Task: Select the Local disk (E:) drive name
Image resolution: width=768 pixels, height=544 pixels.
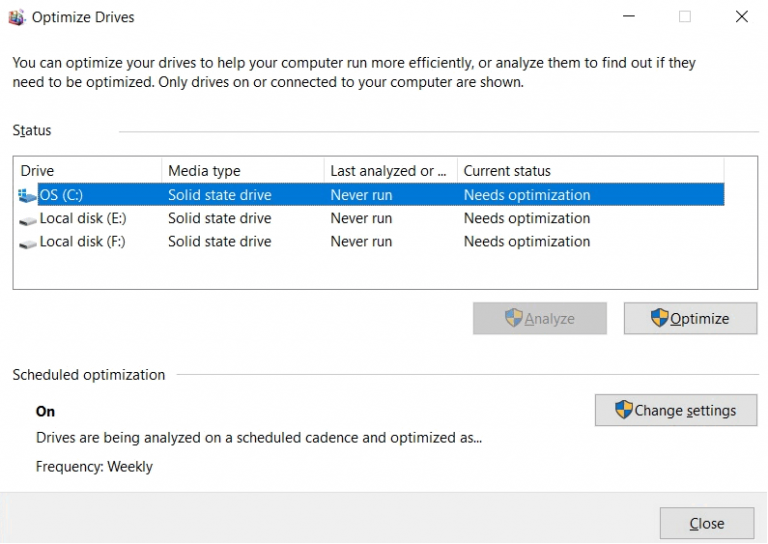Action: [83, 218]
